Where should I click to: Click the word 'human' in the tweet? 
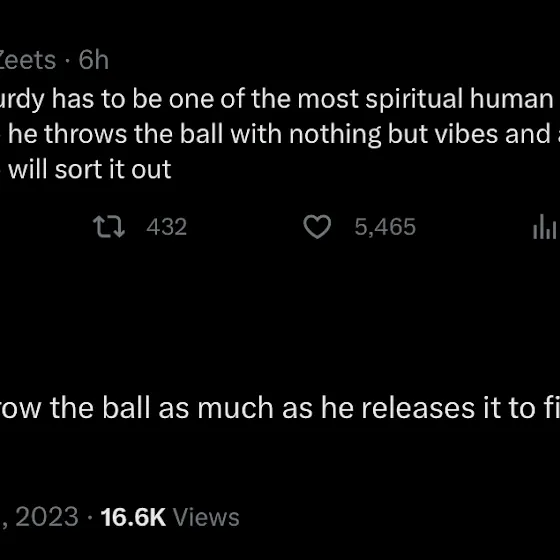pos(511,99)
